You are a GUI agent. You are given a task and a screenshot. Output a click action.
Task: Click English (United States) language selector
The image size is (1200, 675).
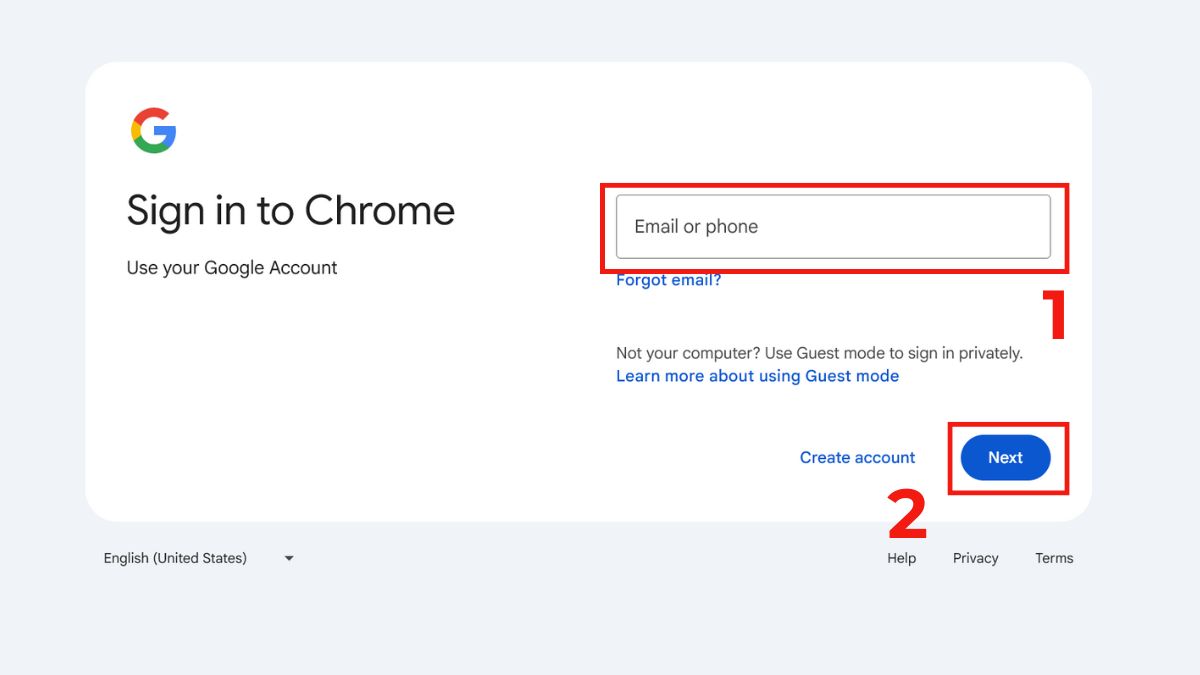tap(175, 558)
